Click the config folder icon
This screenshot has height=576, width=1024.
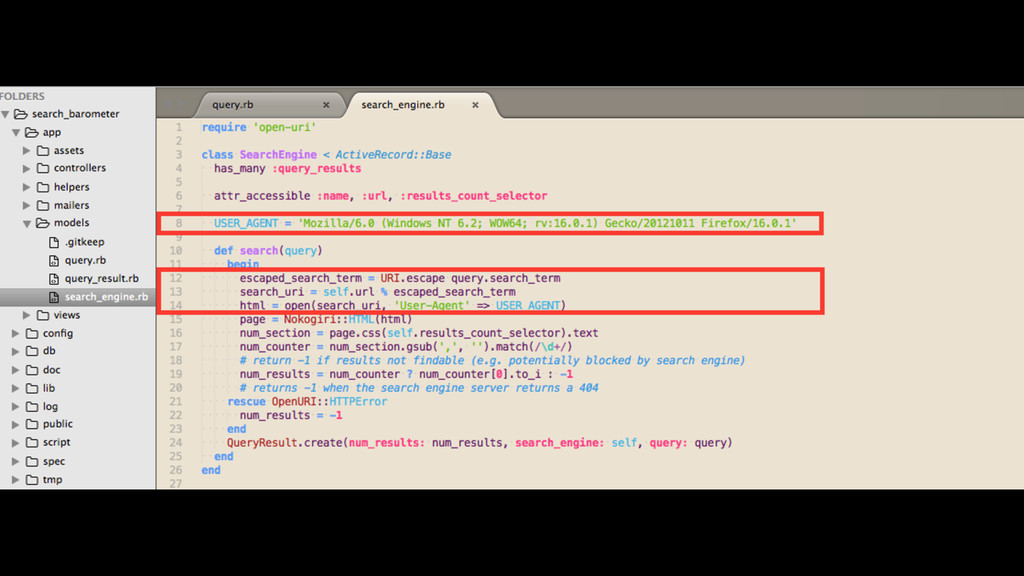tap(32, 334)
